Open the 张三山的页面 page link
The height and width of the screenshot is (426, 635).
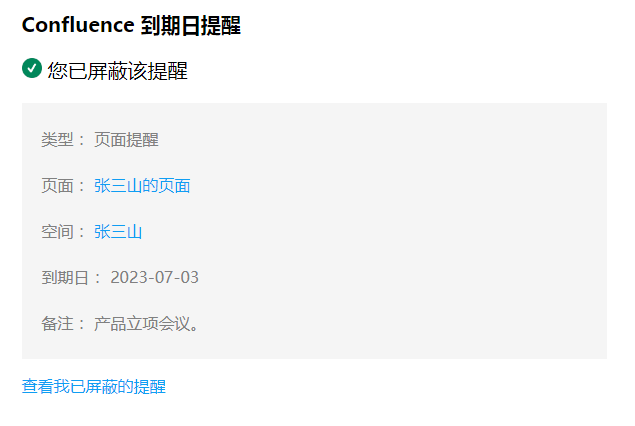click(x=142, y=185)
